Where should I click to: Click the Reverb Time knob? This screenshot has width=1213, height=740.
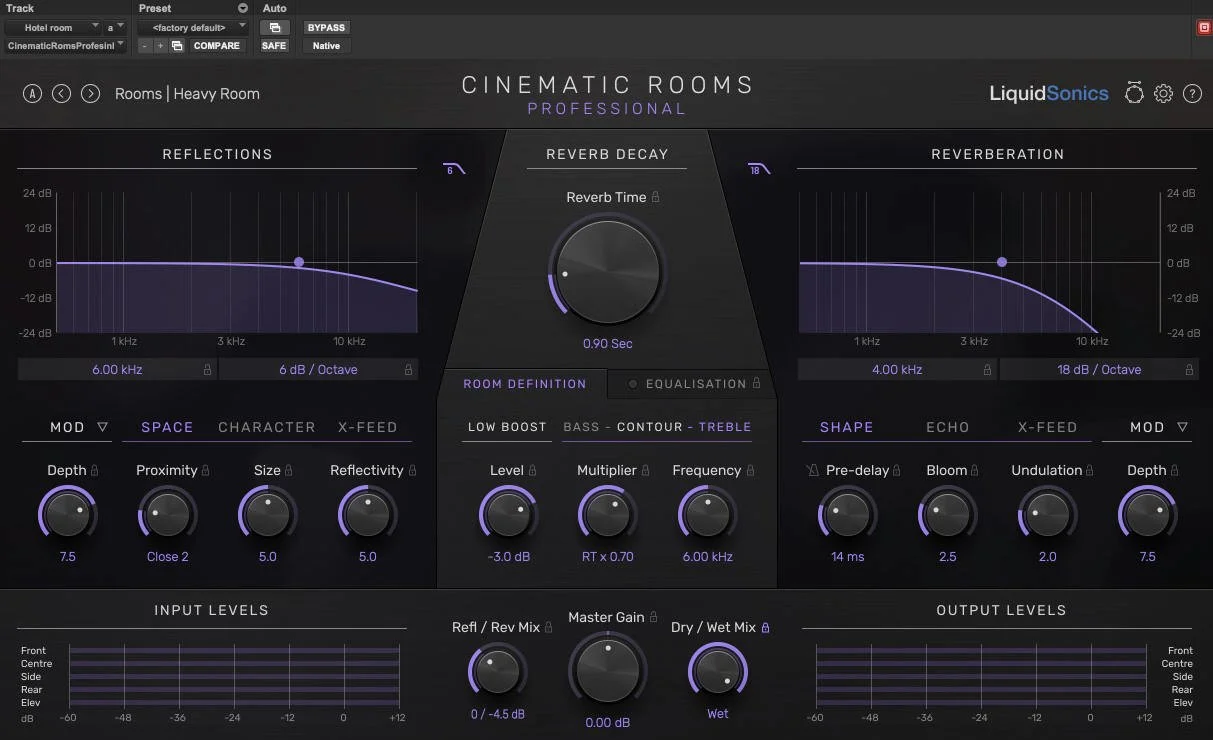(x=608, y=272)
